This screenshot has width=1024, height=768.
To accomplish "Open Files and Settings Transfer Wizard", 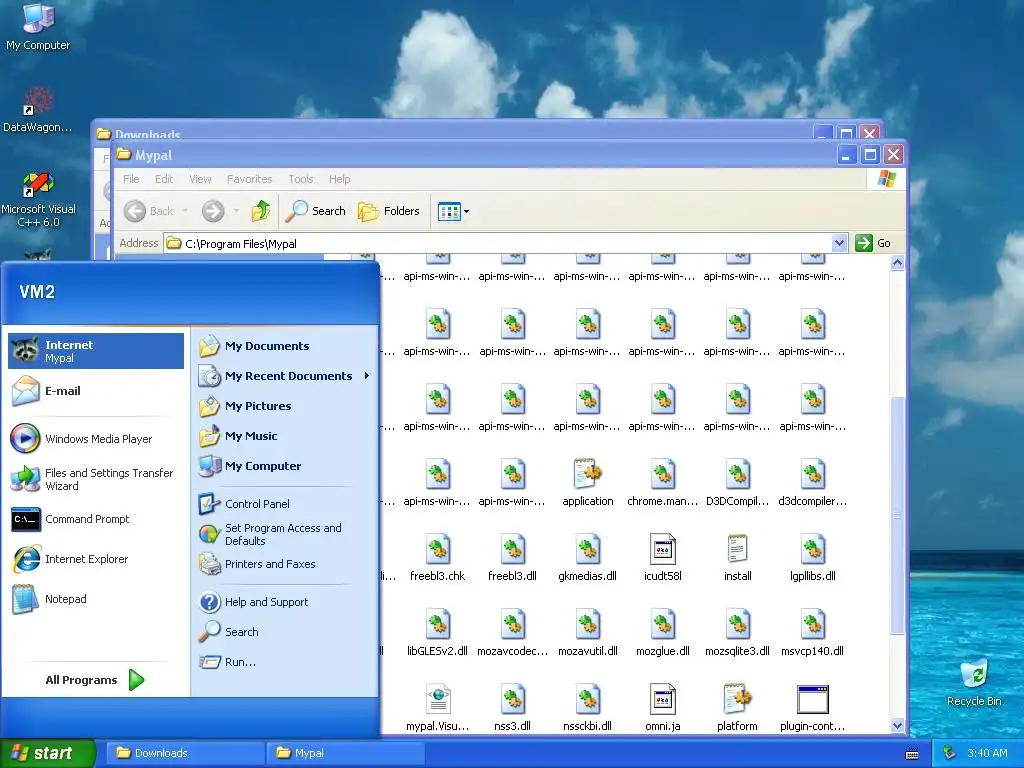I will (x=96, y=479).
